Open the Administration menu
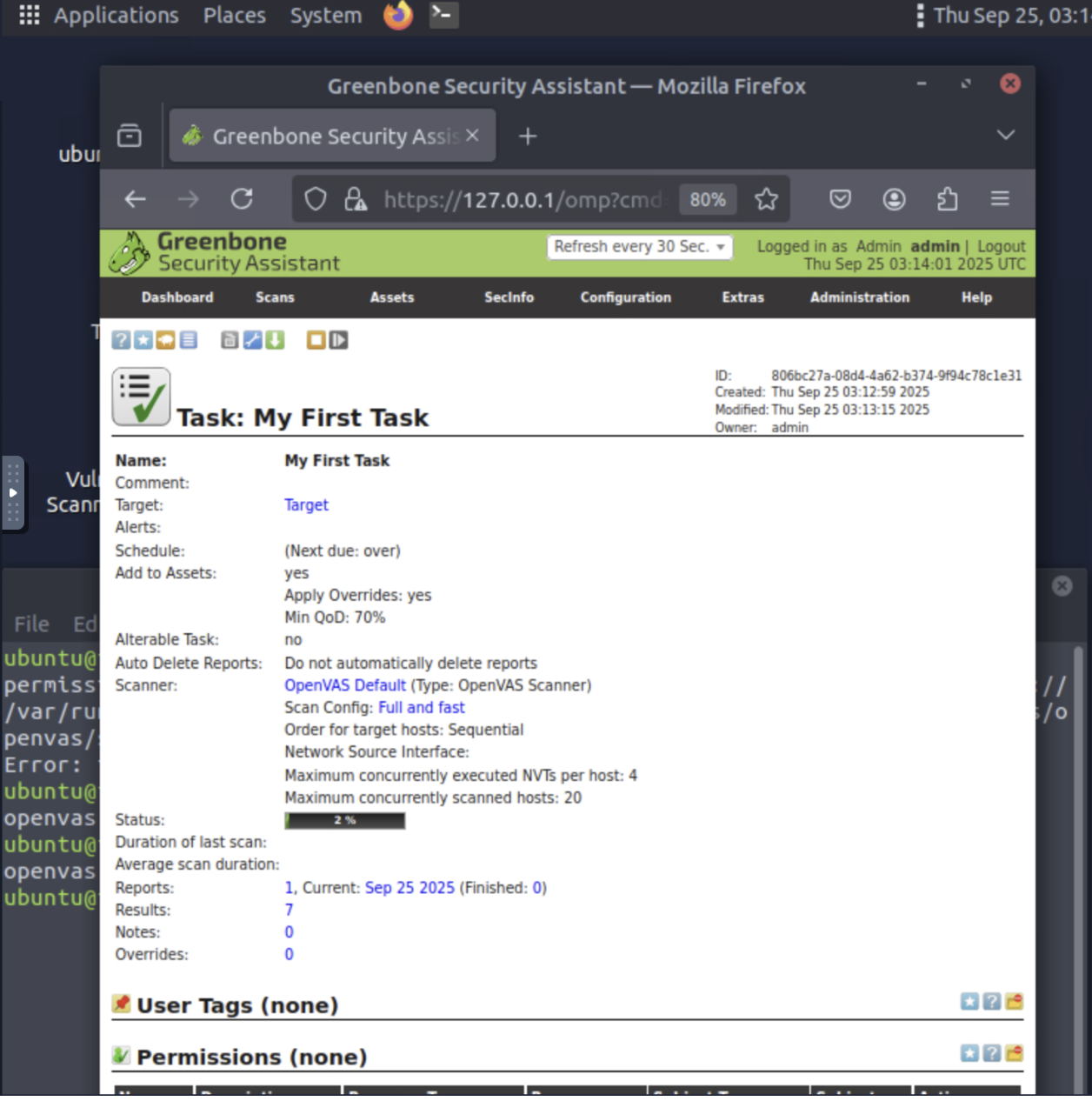This screenshot has height=1101, width=1092. (x=860, y=297)
